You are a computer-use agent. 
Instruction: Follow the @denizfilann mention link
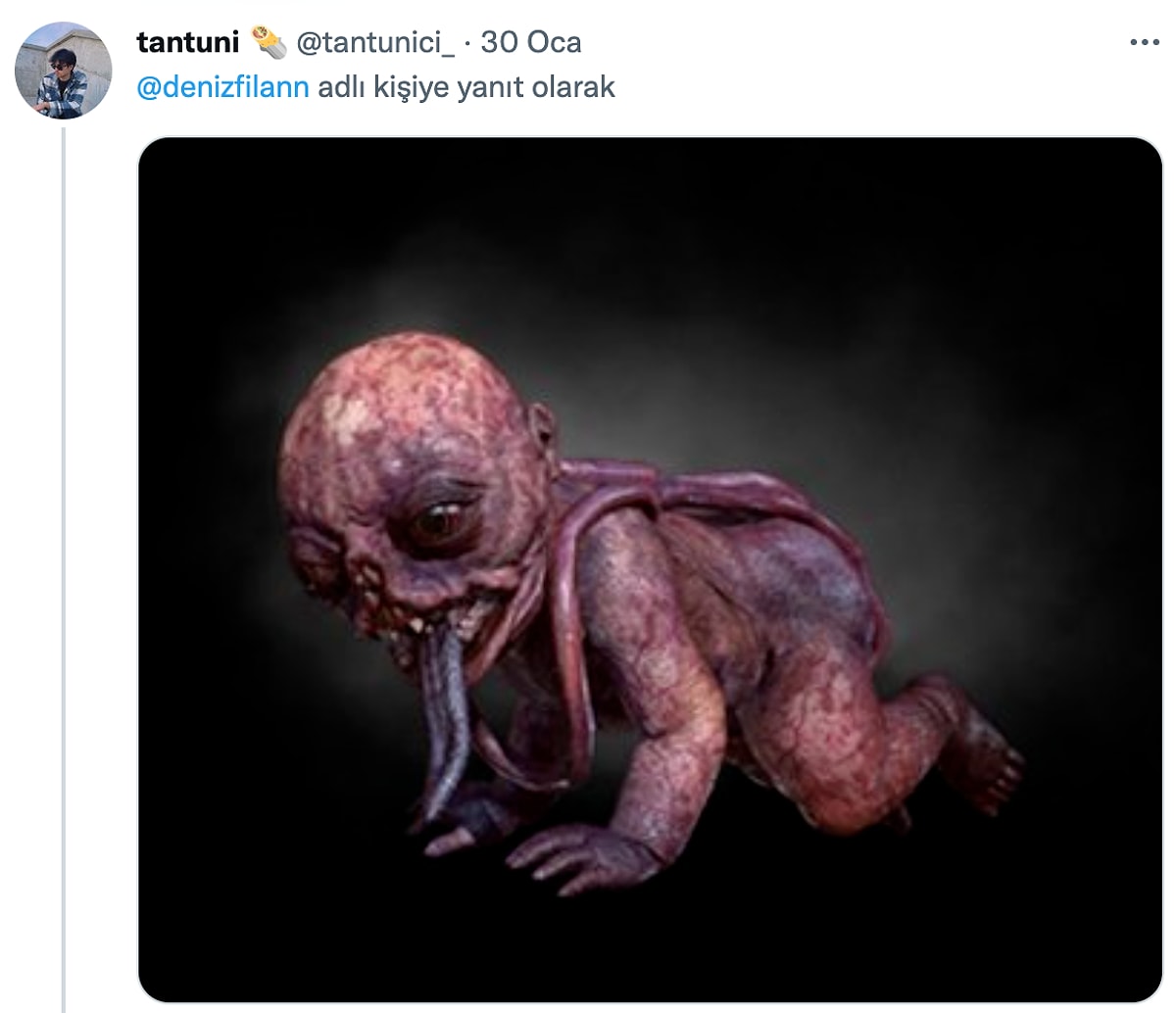click(x=222, y=86)
